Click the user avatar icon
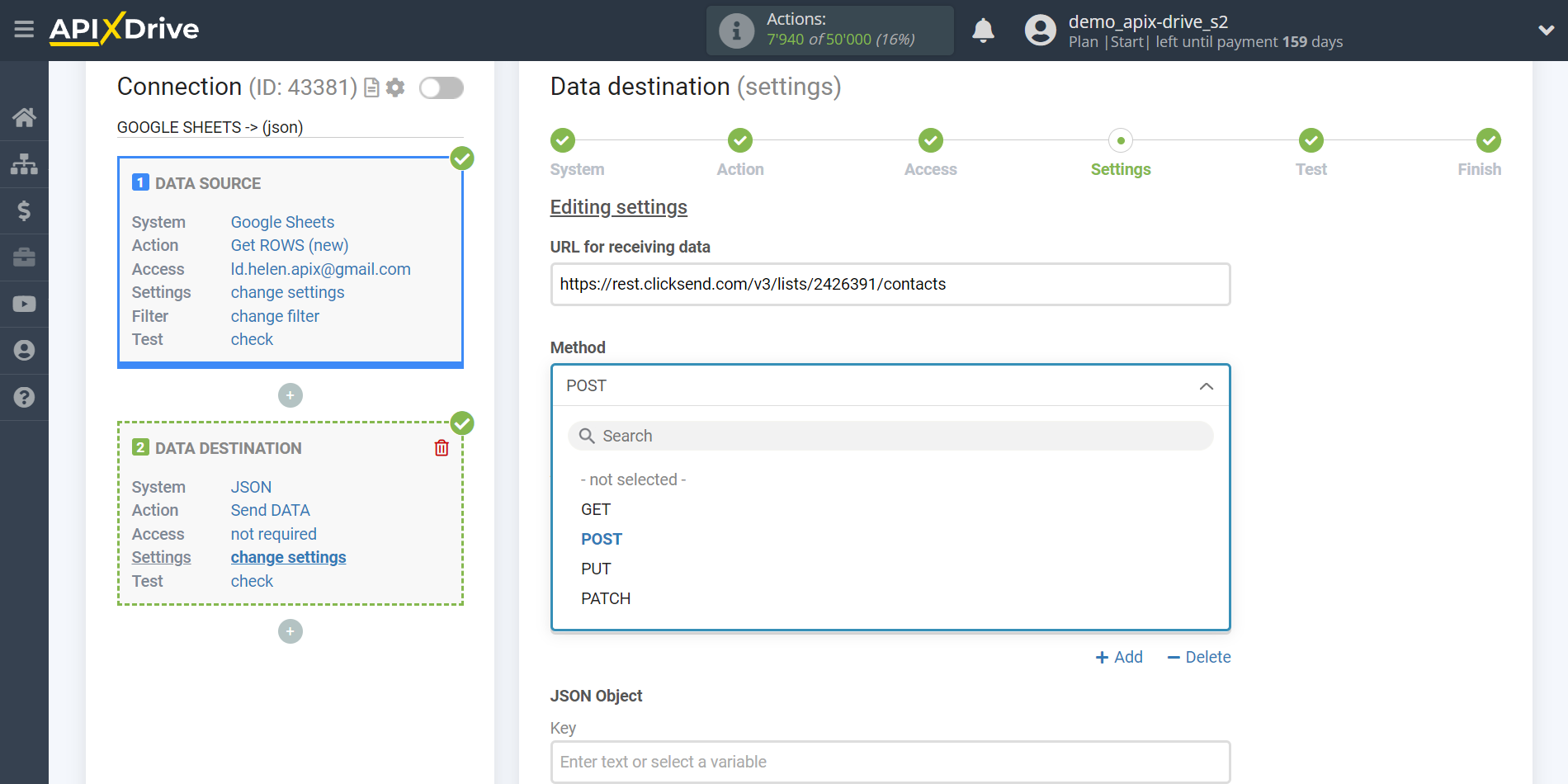The height and width of the screenshot is (784, 1568). [x=1040, y=31]
